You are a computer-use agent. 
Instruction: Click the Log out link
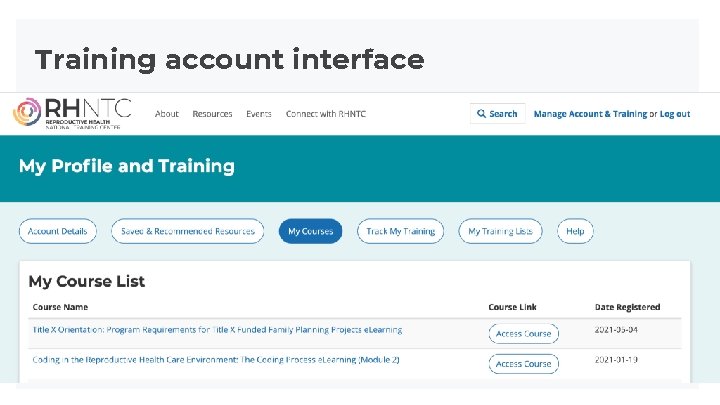point(675,114)
